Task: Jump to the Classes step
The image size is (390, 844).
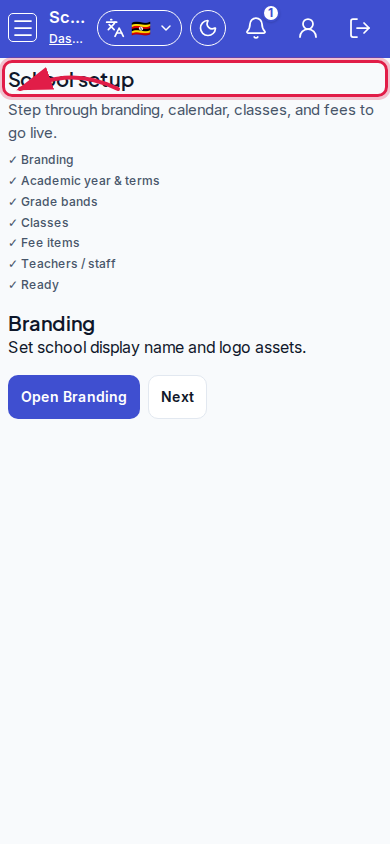Action: click(38, 223)
